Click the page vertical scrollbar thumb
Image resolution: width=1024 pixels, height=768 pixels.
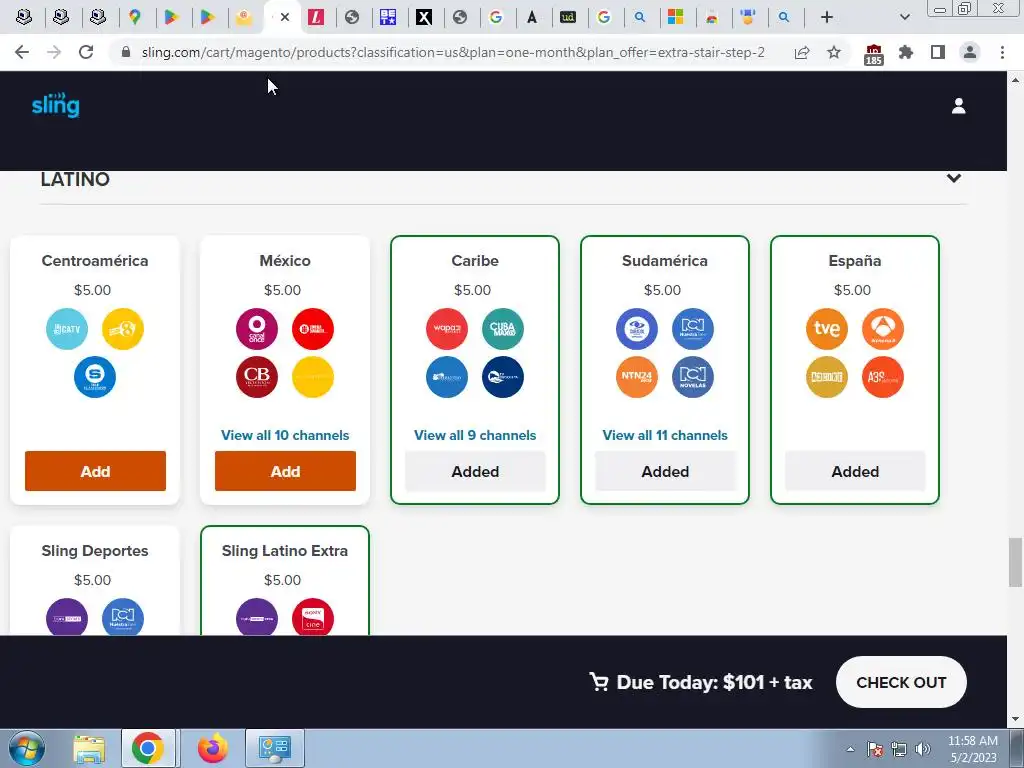click(x=1015, y=562)
